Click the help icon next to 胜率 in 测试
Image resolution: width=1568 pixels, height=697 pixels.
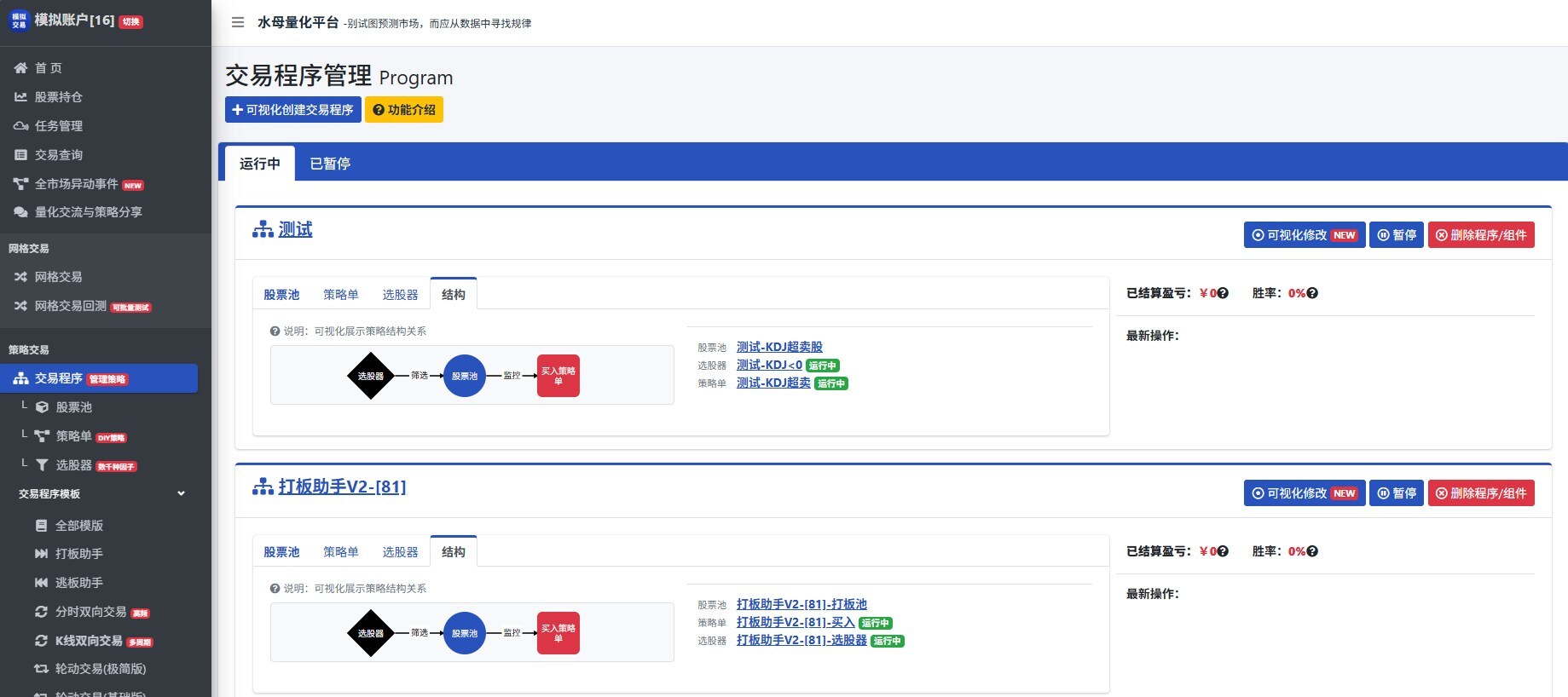pyautogui.click(x=1312, y=293)
